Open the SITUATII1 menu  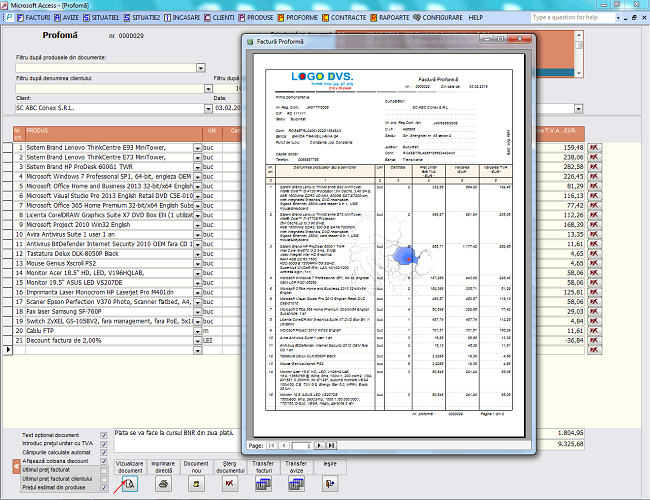point(101,17)
